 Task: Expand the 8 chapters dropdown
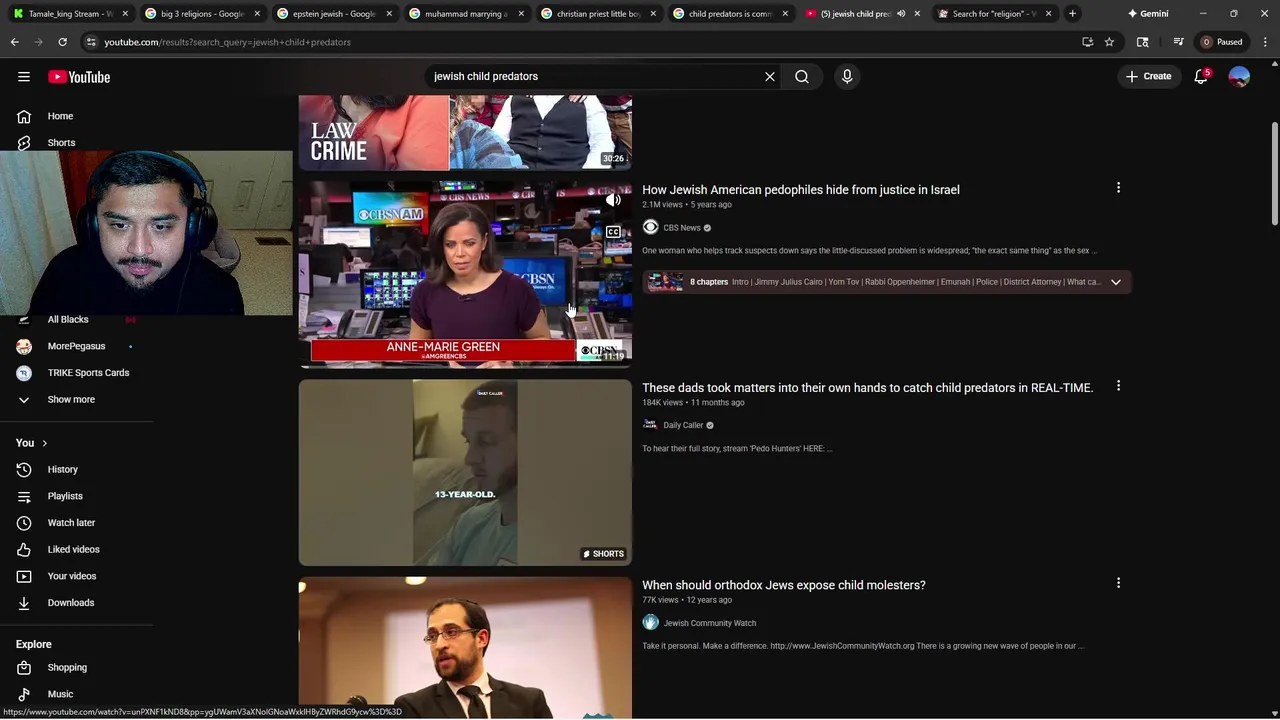1116,282
